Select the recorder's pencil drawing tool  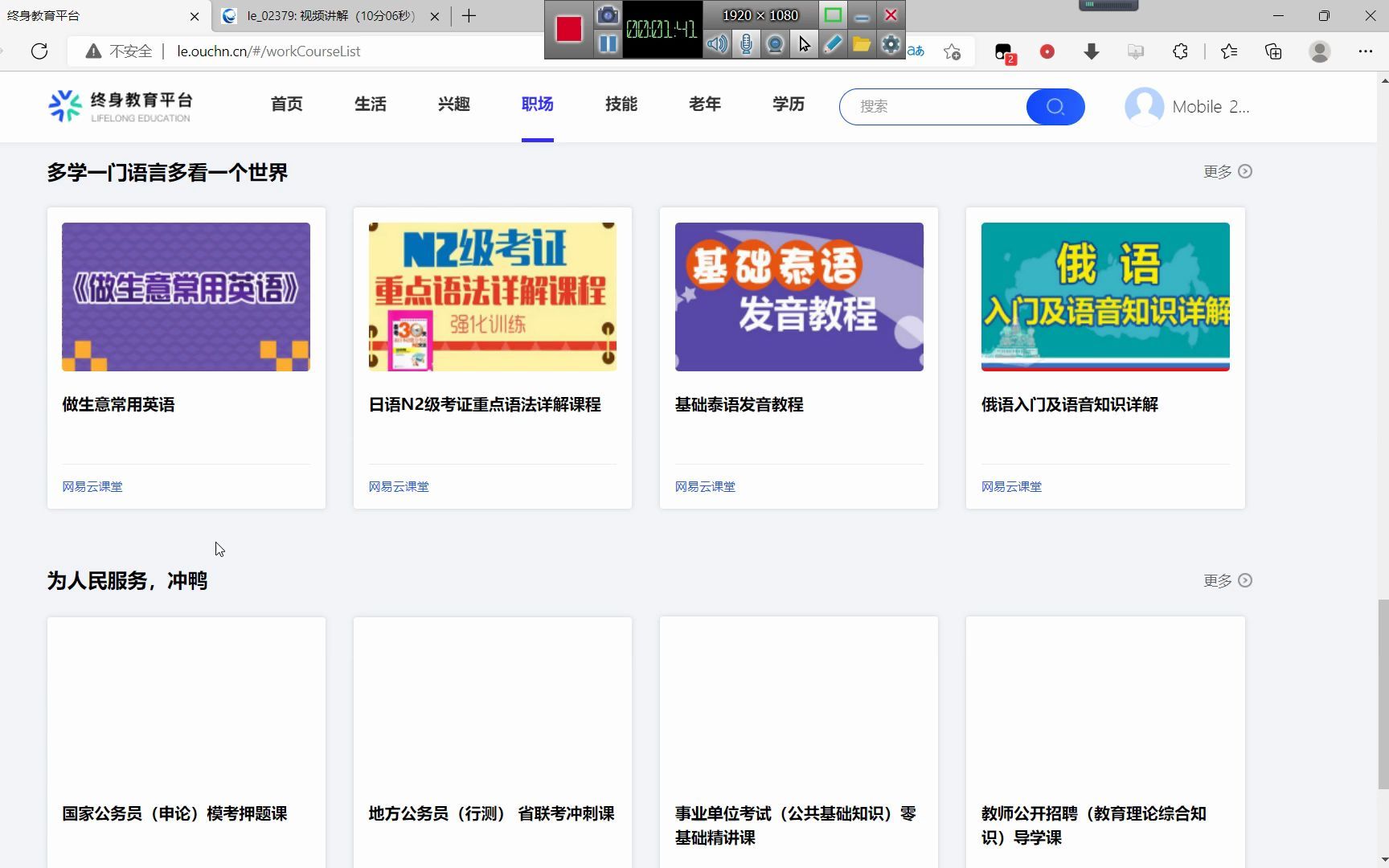pos(833,44)
